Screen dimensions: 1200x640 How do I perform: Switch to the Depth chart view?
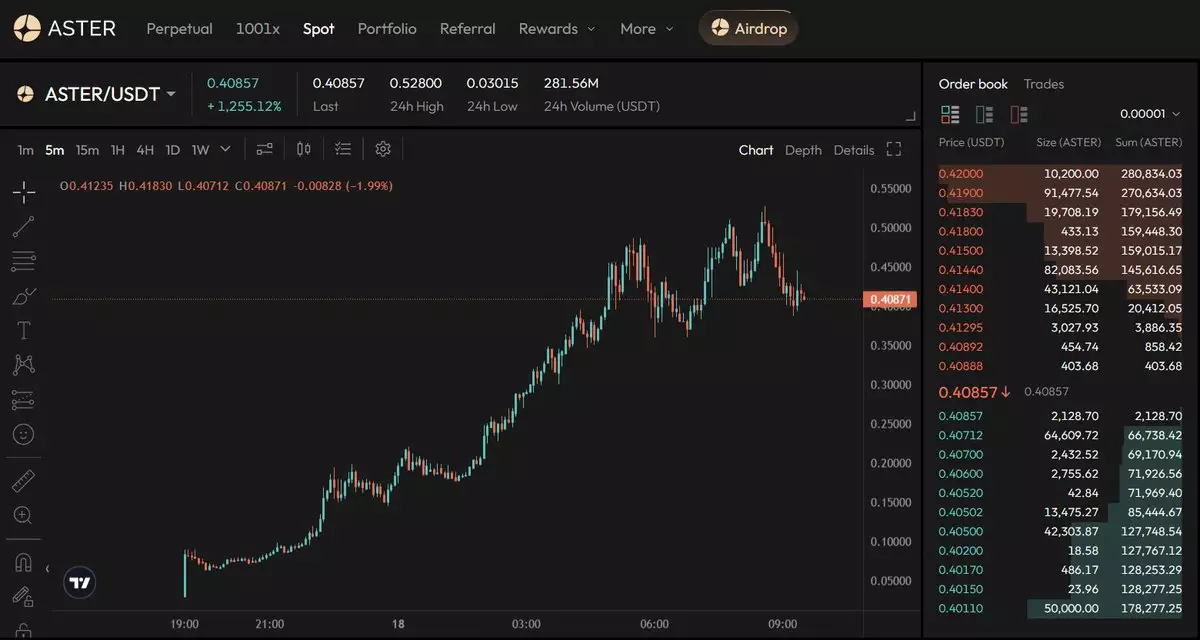(x=803, y=150)
